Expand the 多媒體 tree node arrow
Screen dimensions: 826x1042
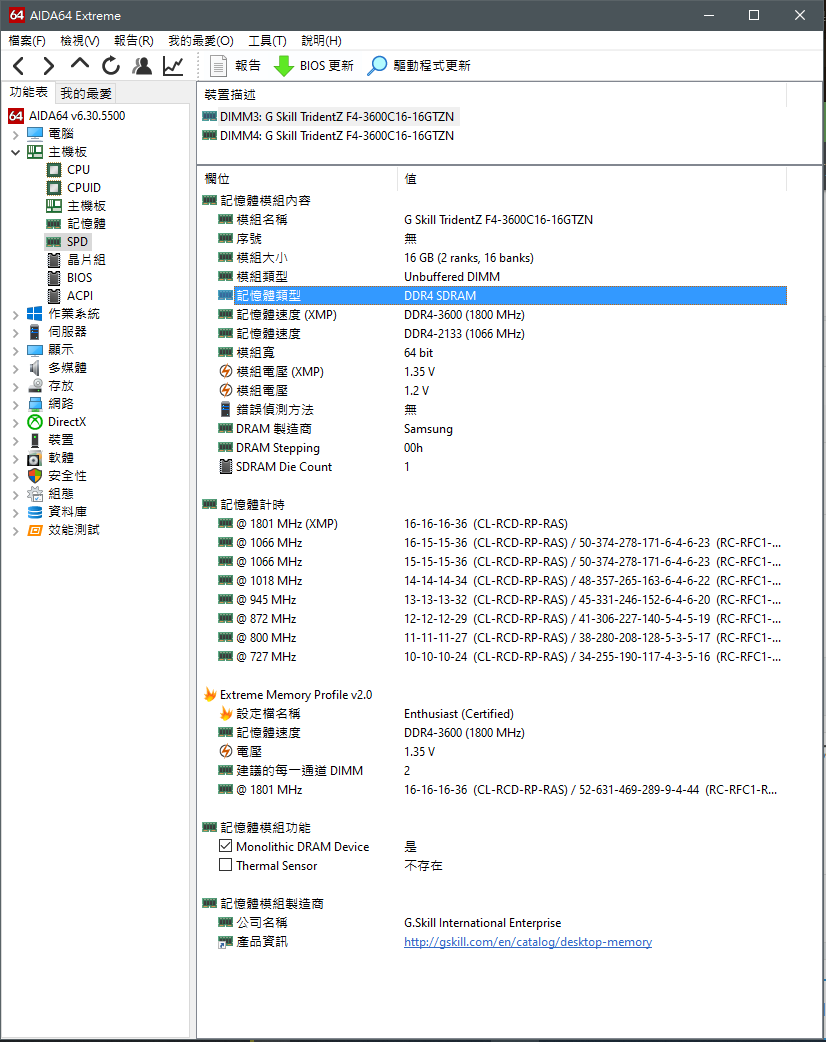click(x=15, y=368)
